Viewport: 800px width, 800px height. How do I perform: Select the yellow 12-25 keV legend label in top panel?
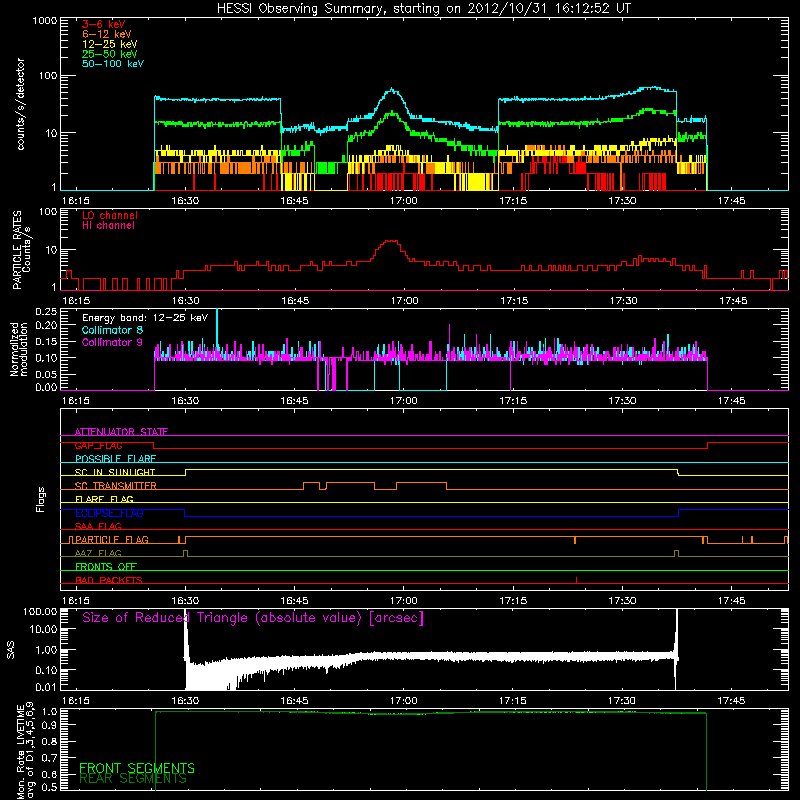(x=109, y=44)
